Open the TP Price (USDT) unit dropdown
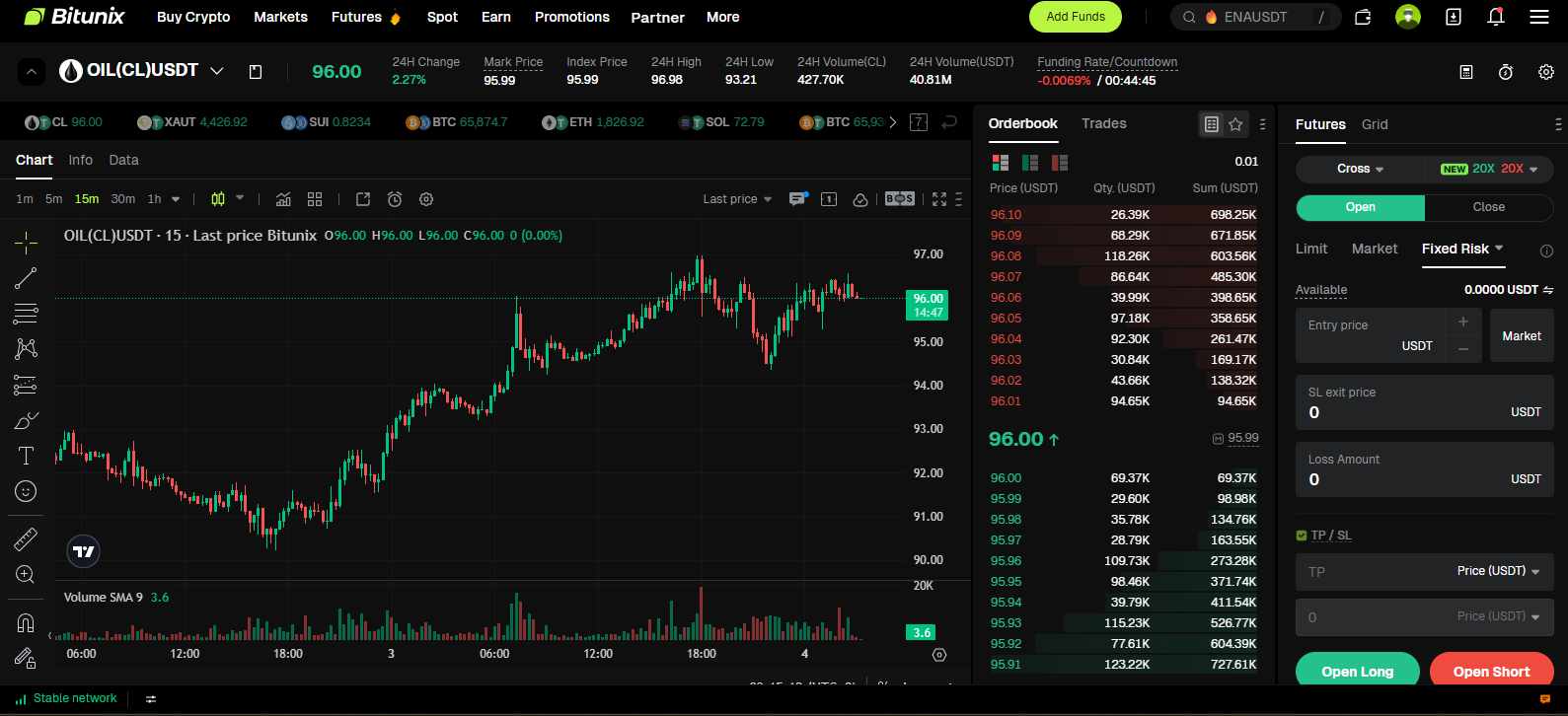This screenshot has width=1568, height=716. pyautogui.click(x=1498, y=571)
